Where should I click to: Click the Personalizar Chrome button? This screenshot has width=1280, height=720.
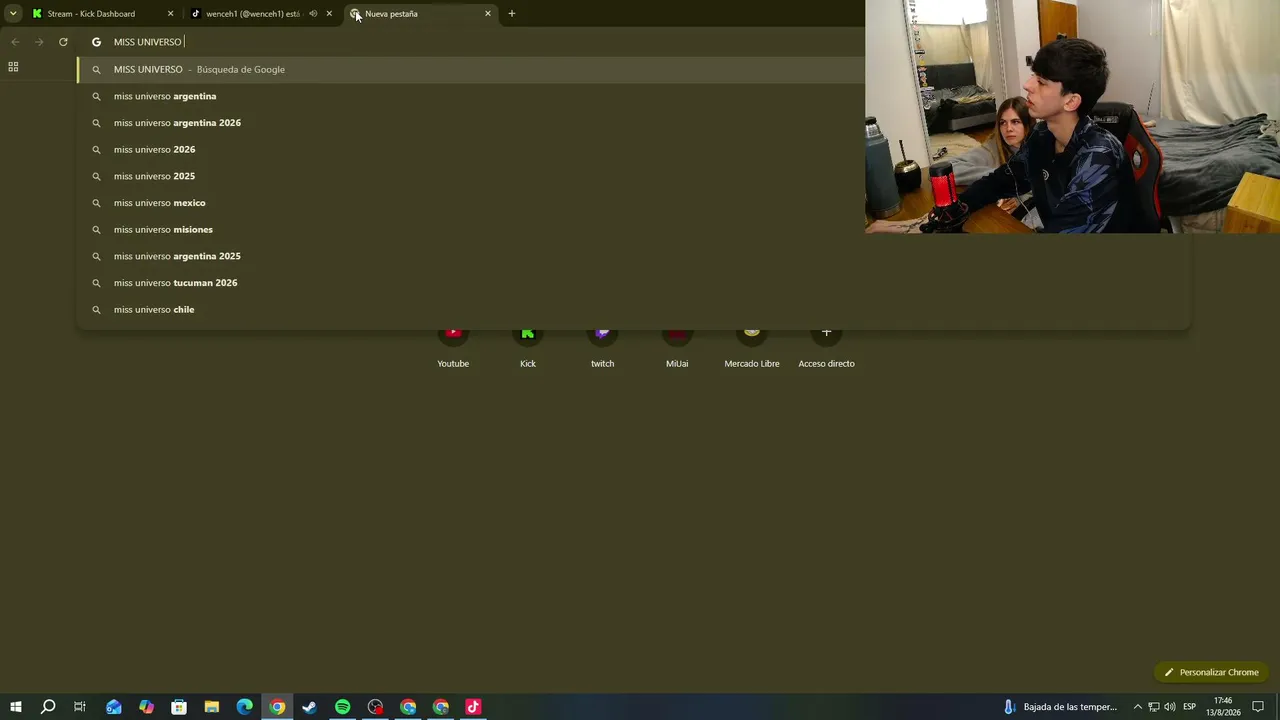pyautogui.click(x=1211, y=672)
